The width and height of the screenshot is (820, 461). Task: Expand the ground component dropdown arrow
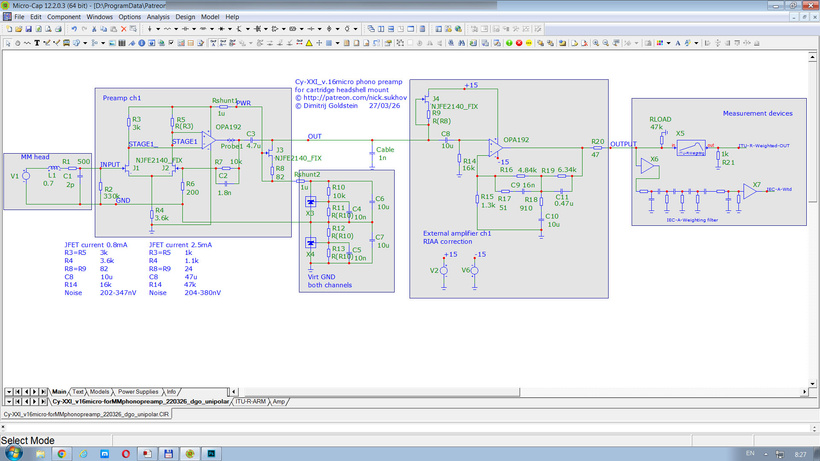coord(158,29)
